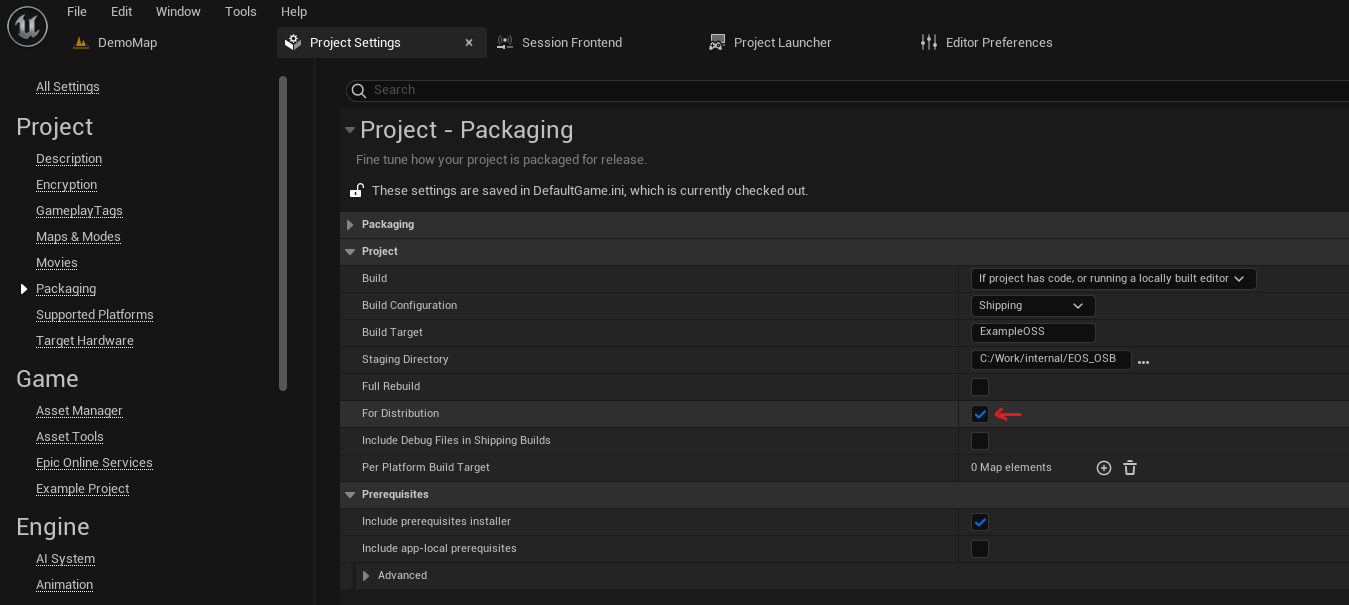Uncheck For Distribution
Image resolution: width=1349 pixels, height=605 pixels.
click(x=979, y=413)
